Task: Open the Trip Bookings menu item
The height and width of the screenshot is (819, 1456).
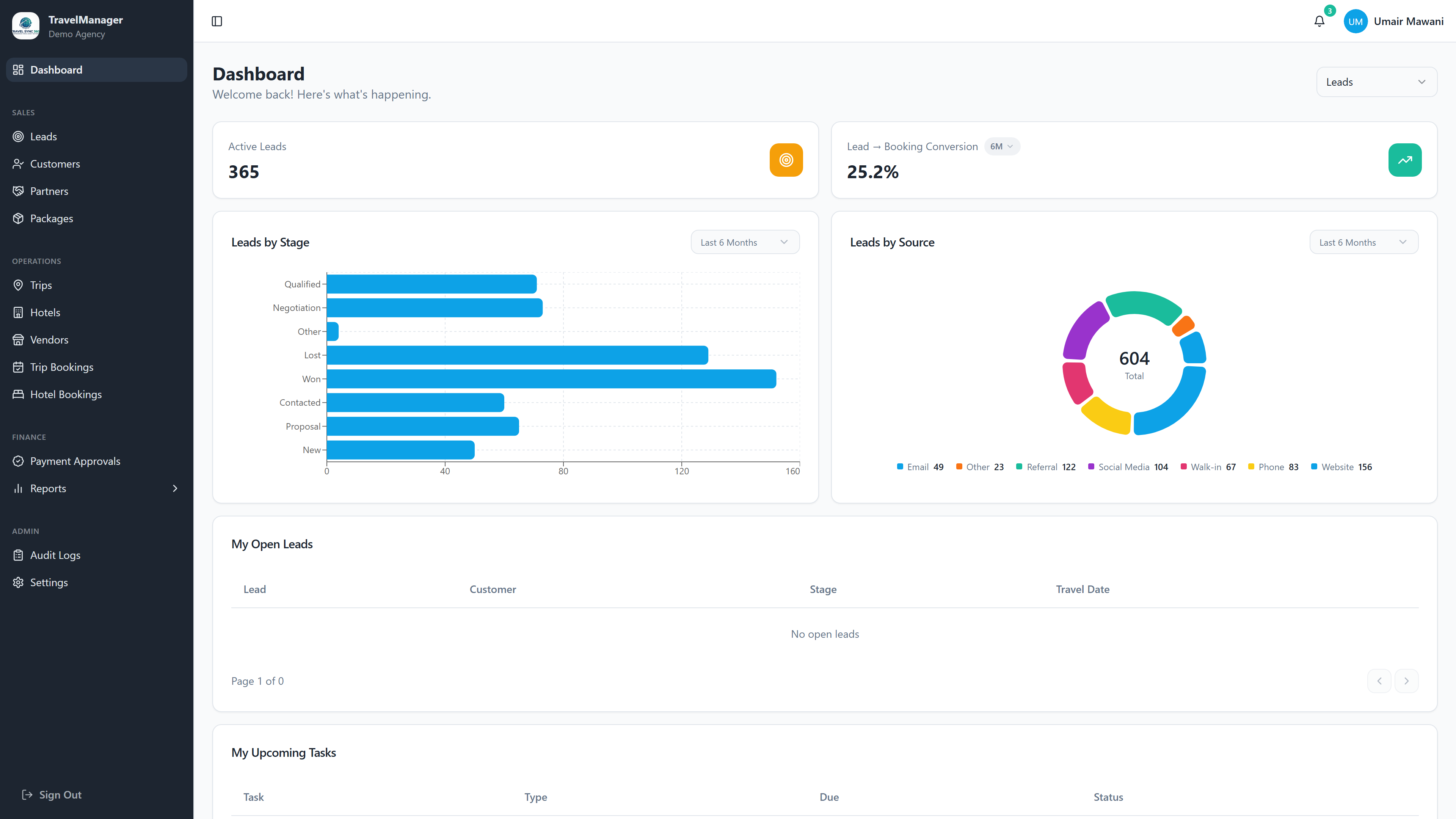Action: 97,367
